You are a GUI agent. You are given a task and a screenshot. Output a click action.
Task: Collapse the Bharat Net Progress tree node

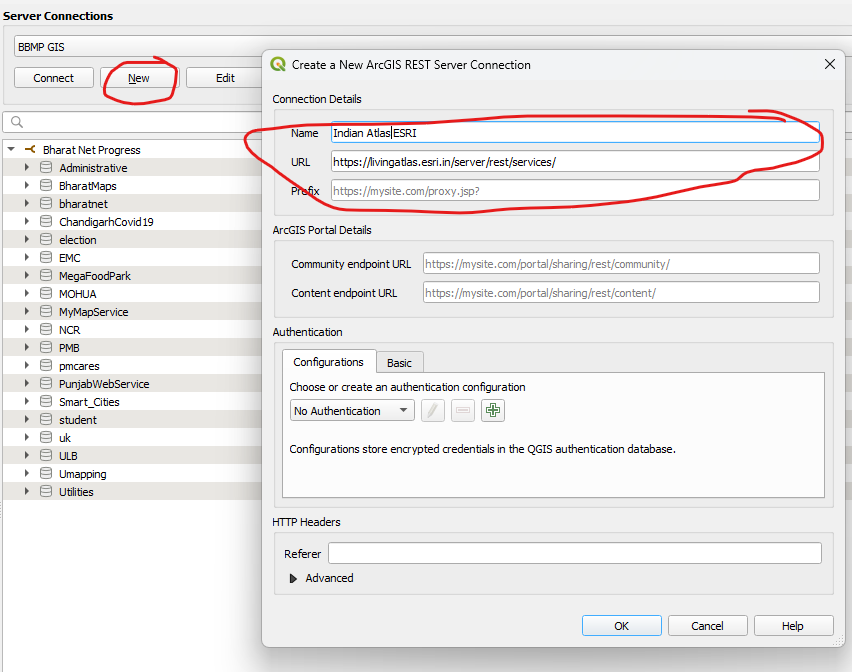tap(10, 150)
